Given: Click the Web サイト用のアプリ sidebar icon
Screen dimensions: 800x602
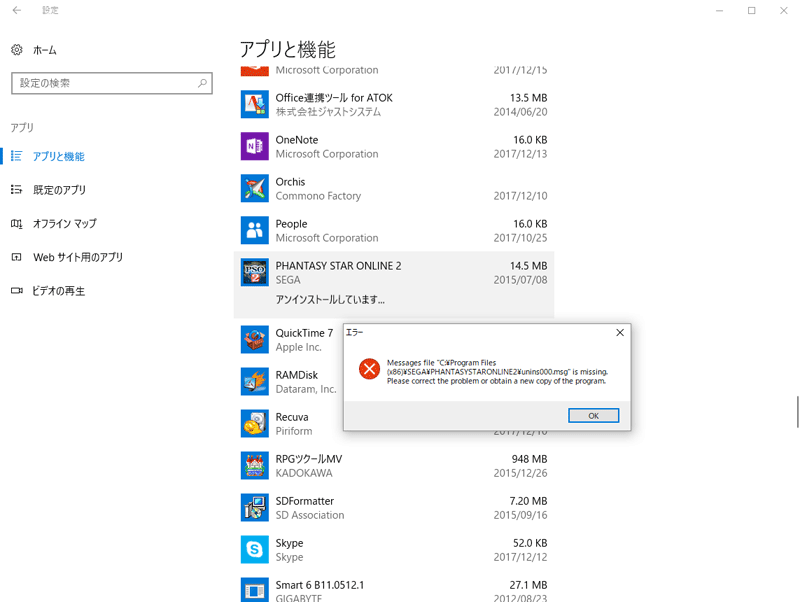Looking at the screenshot, I should point(16,257).
